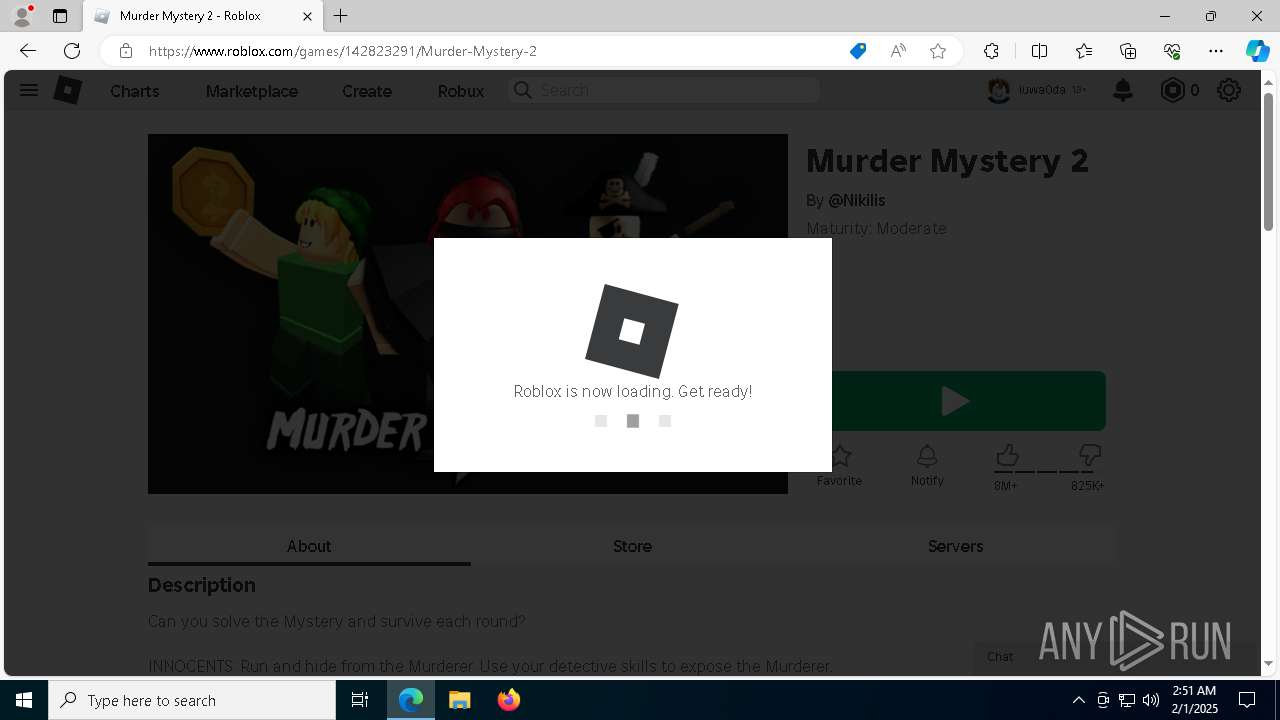Open Edge Favorites list icon
Viewport: 1280px width, 720px height.
(1084, 51)
